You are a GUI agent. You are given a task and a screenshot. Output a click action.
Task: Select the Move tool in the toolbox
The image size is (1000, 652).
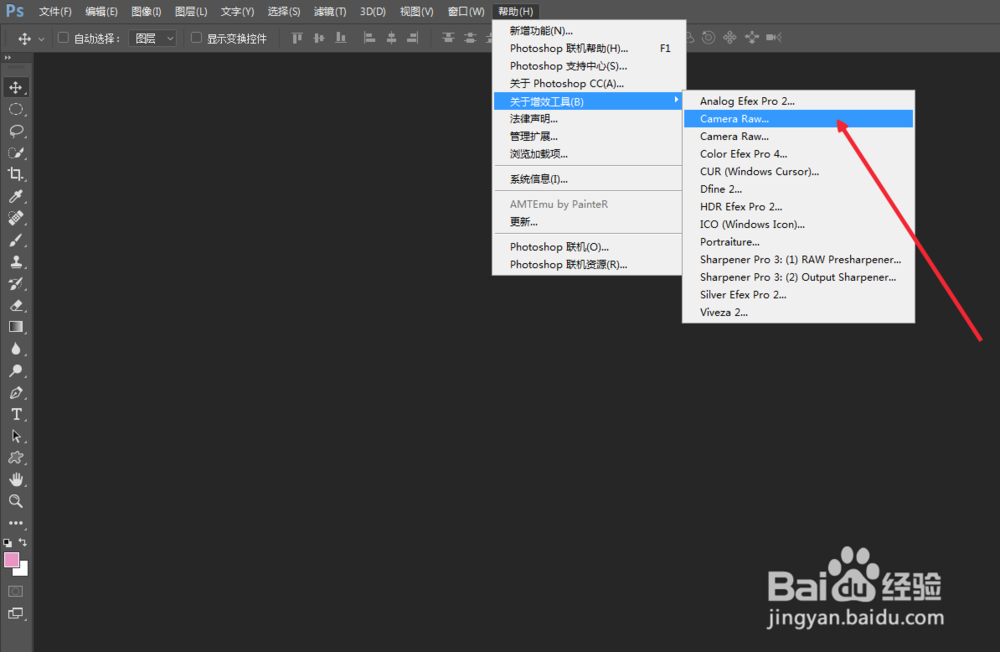(16, 87)
